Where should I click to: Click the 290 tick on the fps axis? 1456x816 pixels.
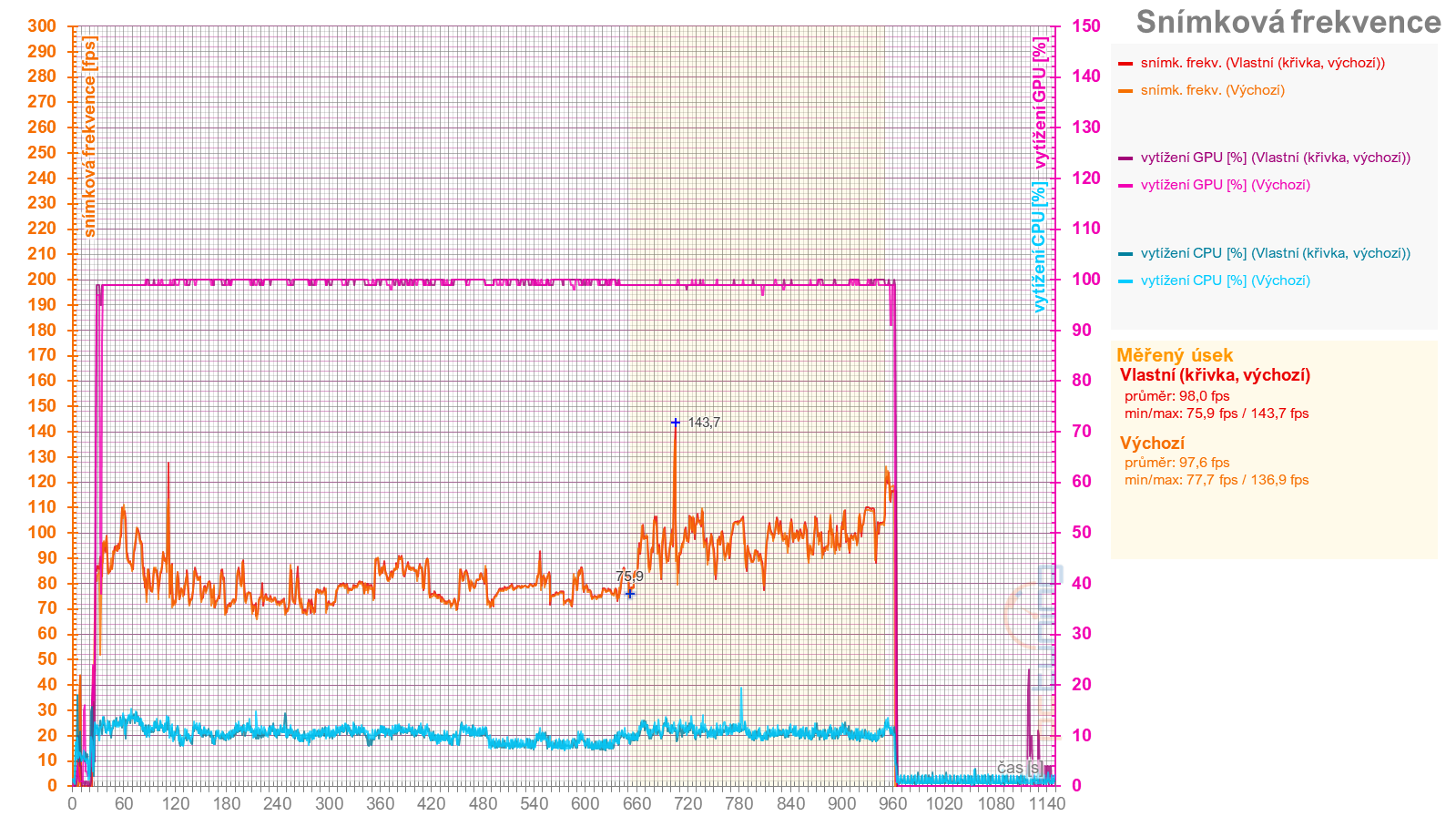click(x=42, y=51)
